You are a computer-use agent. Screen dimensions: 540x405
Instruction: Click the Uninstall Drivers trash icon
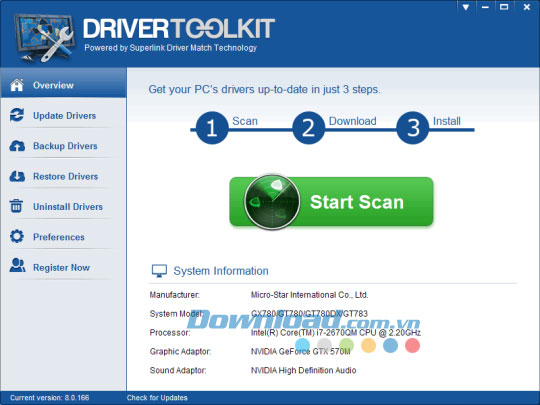(17, 206)
